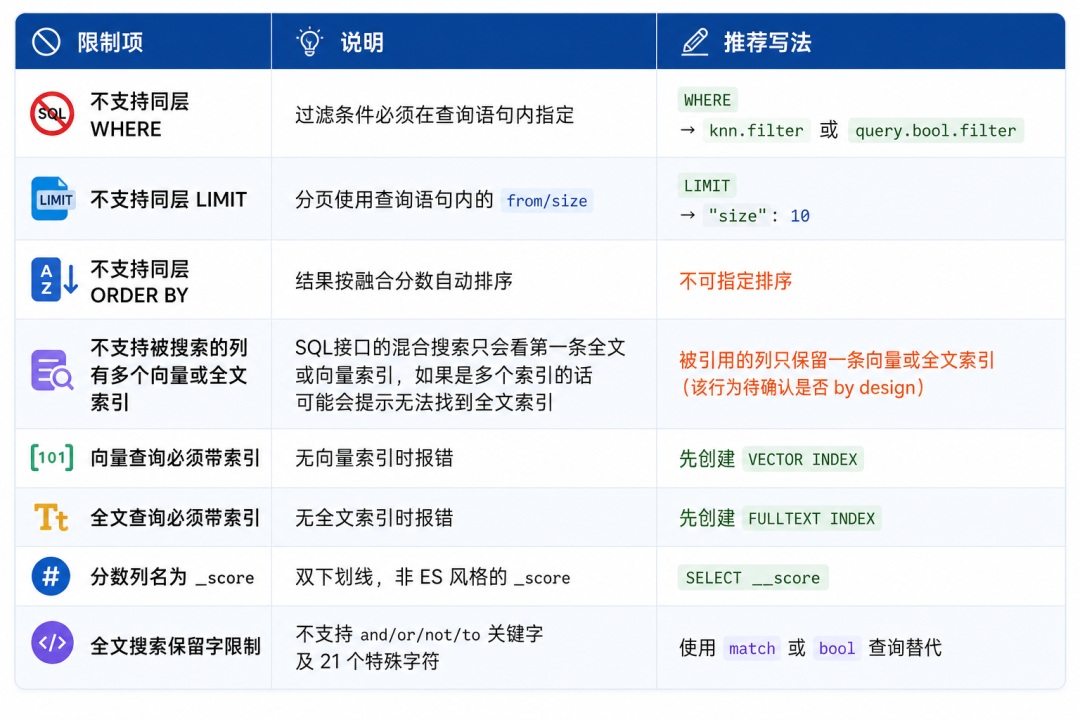Click the 推荐写法 column header text
The width and height of the screenshot is (1080, 720).
pyautogui.click(x=767, y=43)
